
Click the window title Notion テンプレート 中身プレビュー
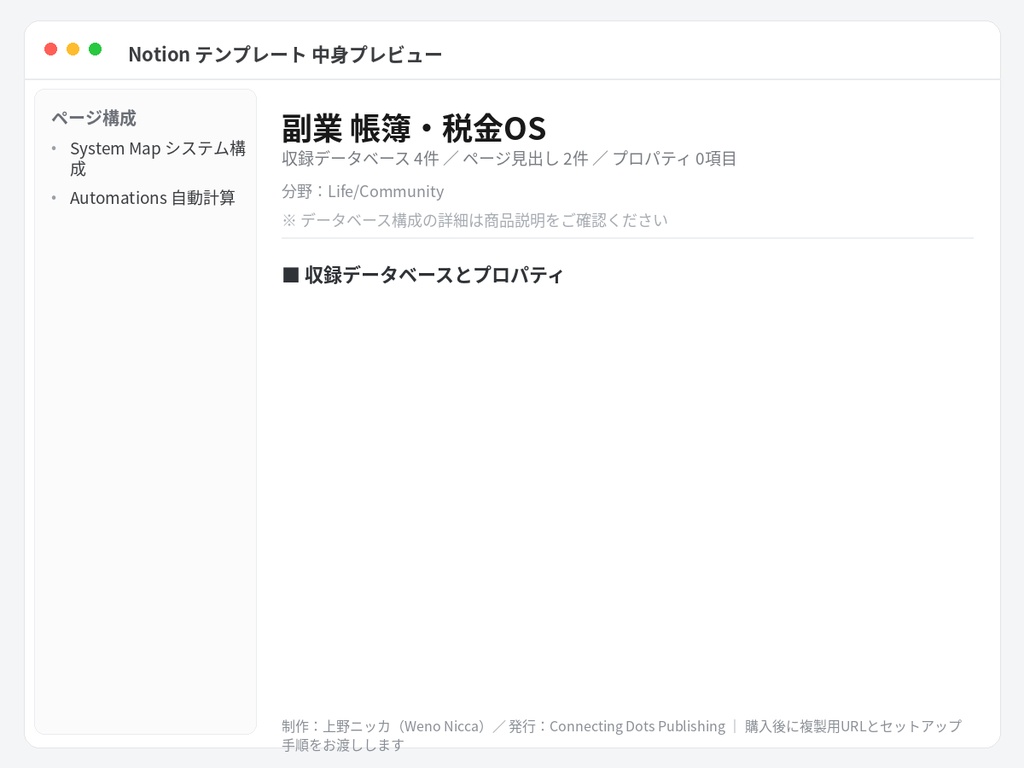pos(285,54)
